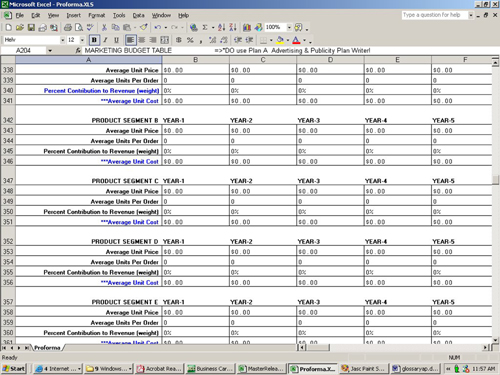Toggle Bold formatting

(x=94, y=40)
